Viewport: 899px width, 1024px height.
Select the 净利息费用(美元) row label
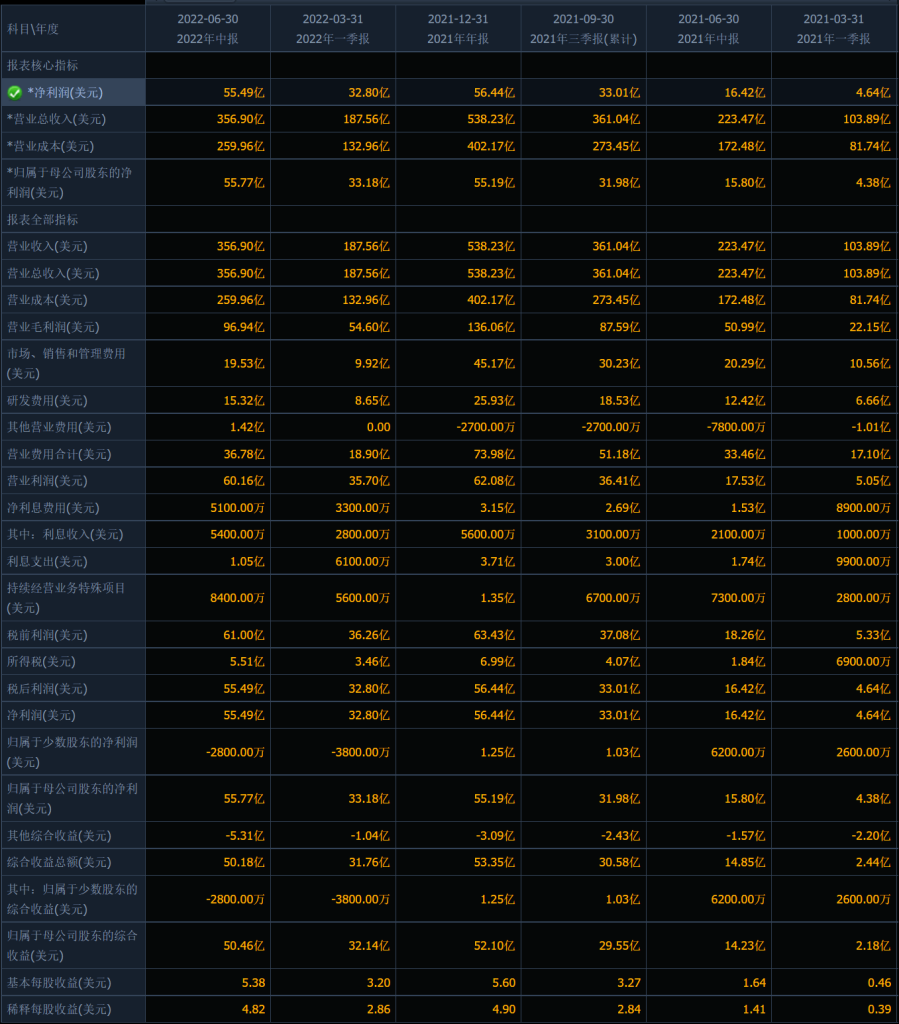(53, 507)
